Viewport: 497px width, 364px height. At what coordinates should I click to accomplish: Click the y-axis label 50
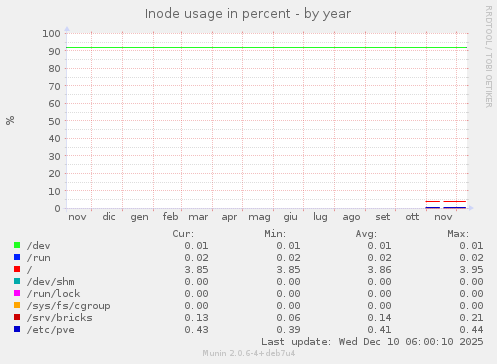[x=54, y=121]
